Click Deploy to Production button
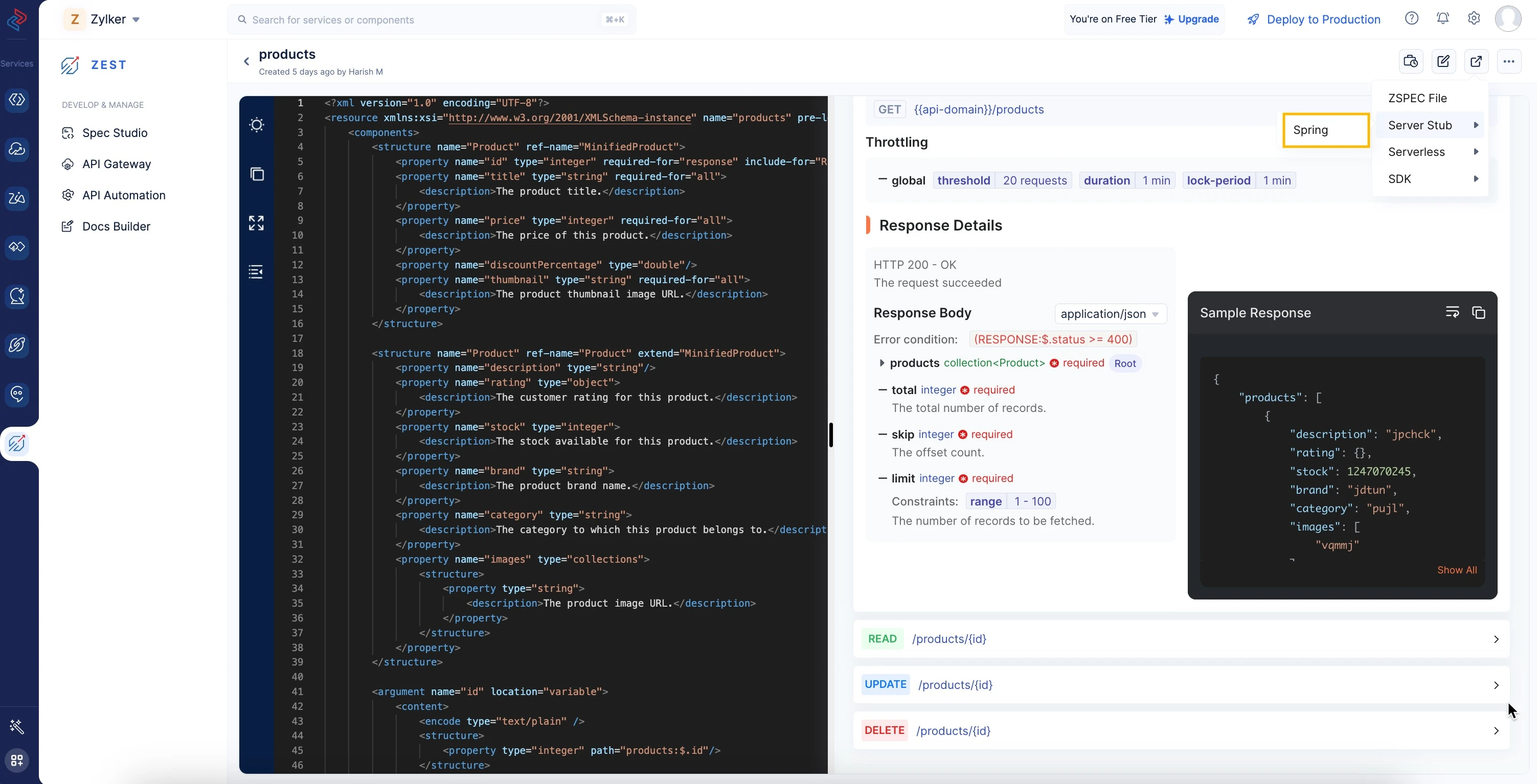The image size is (1537, 784). 1314,19
